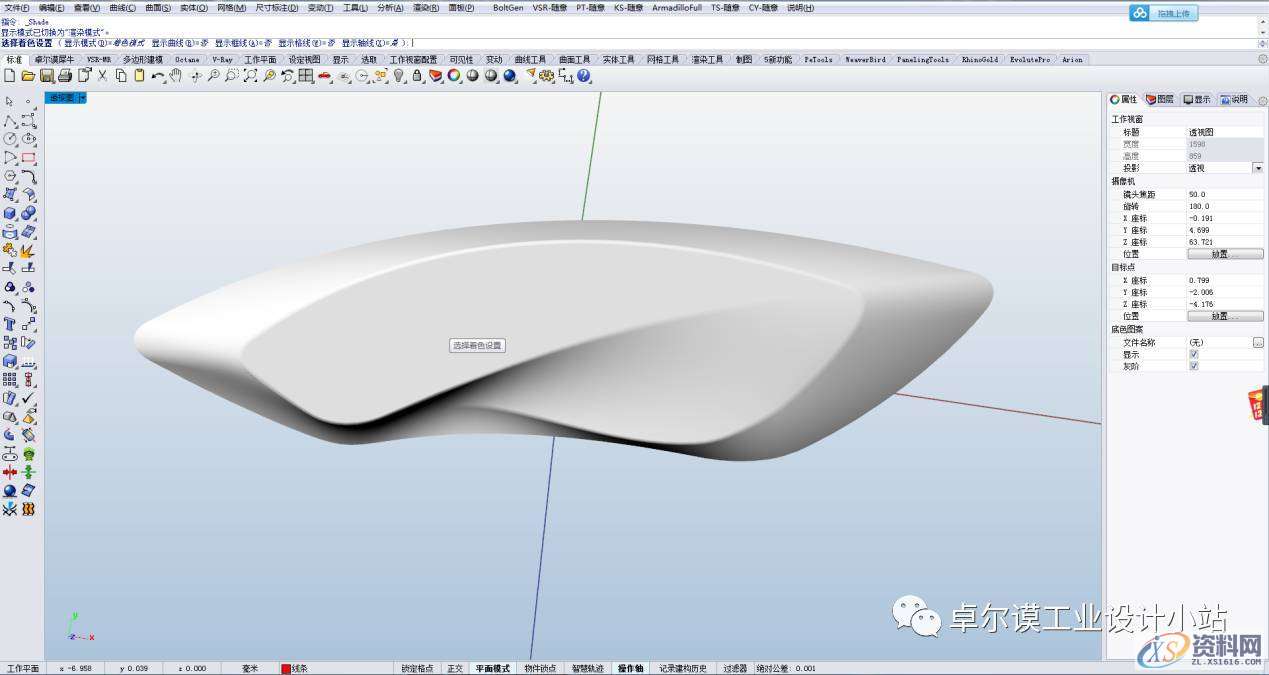Click the Print icon in toolbar
Image resolution: width=1269 pixels, height=675 pixels.
coord(64,76)
